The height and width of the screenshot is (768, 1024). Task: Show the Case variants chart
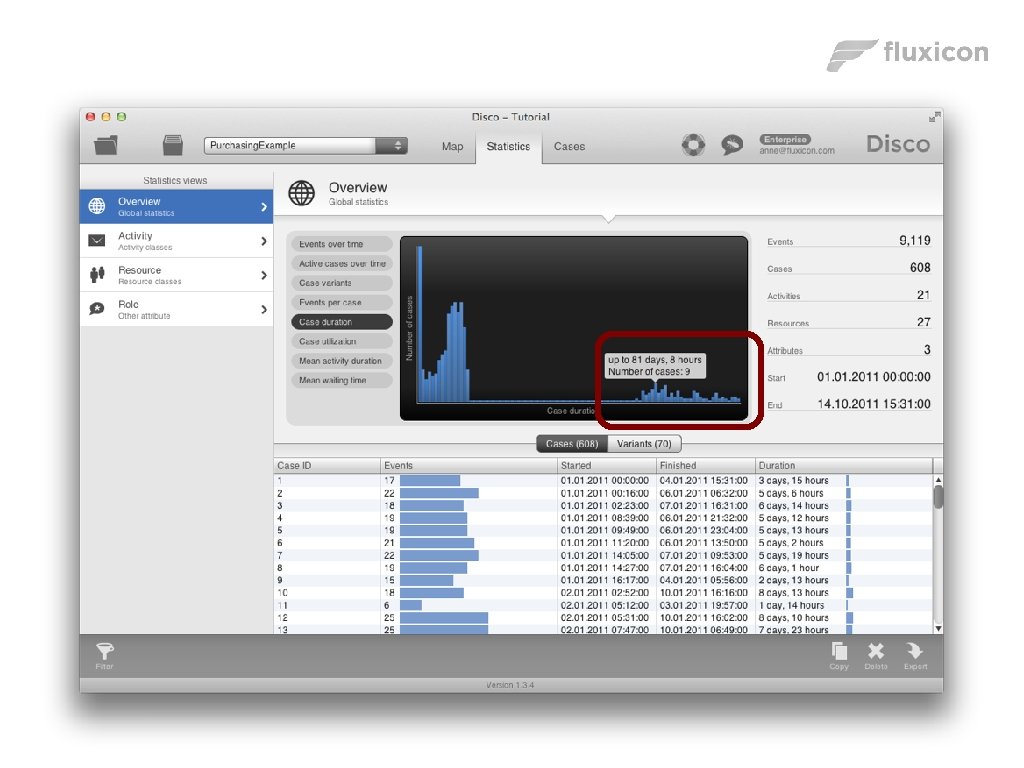[x=342, y=283]
